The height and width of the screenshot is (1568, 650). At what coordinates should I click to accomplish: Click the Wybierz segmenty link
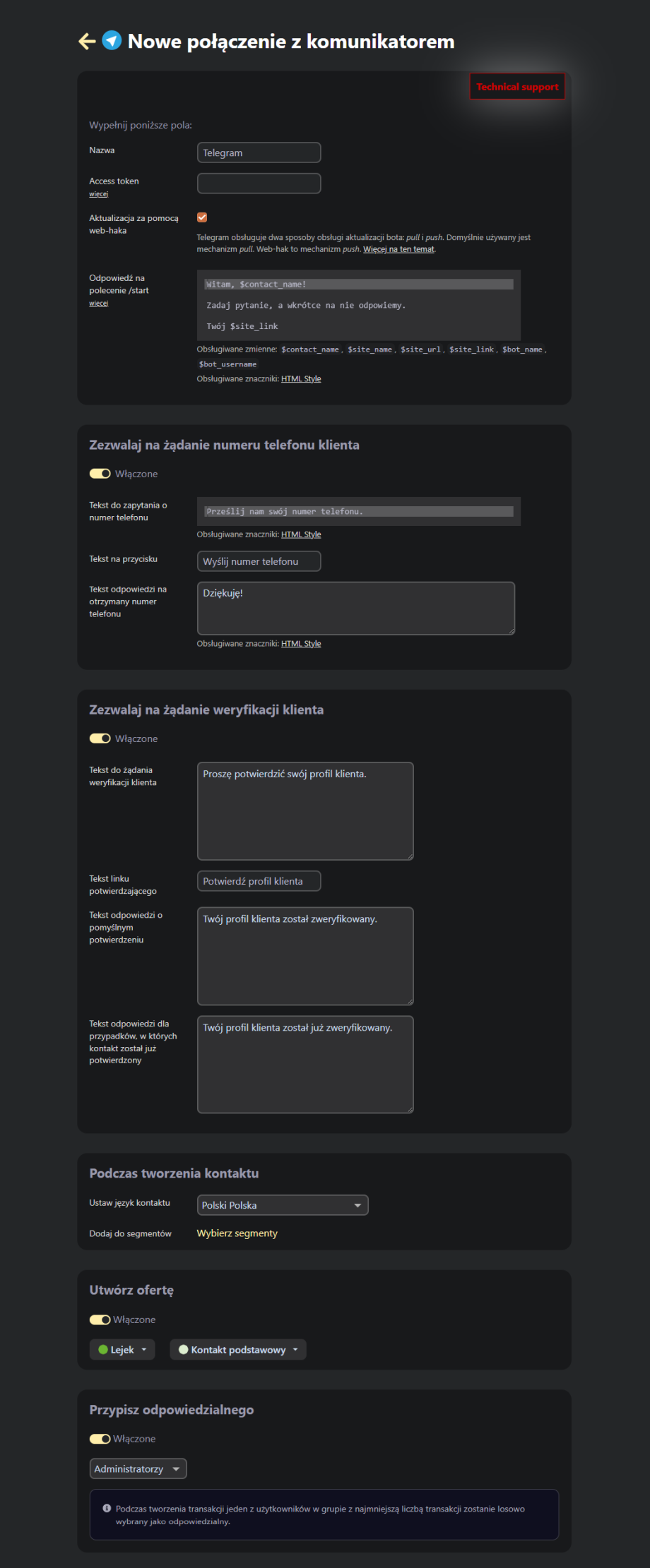(x=237, y=1233)
